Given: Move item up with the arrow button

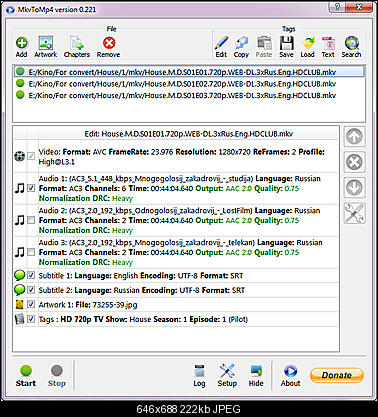Looking at the screenshot, I should pyautogui.click(x=354, y=136).
